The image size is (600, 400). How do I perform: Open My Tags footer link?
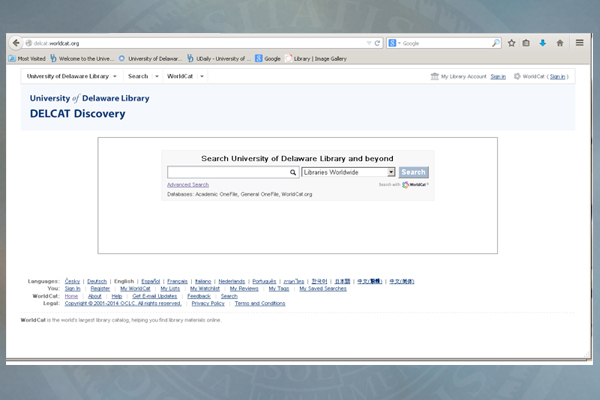pos(279,289)
